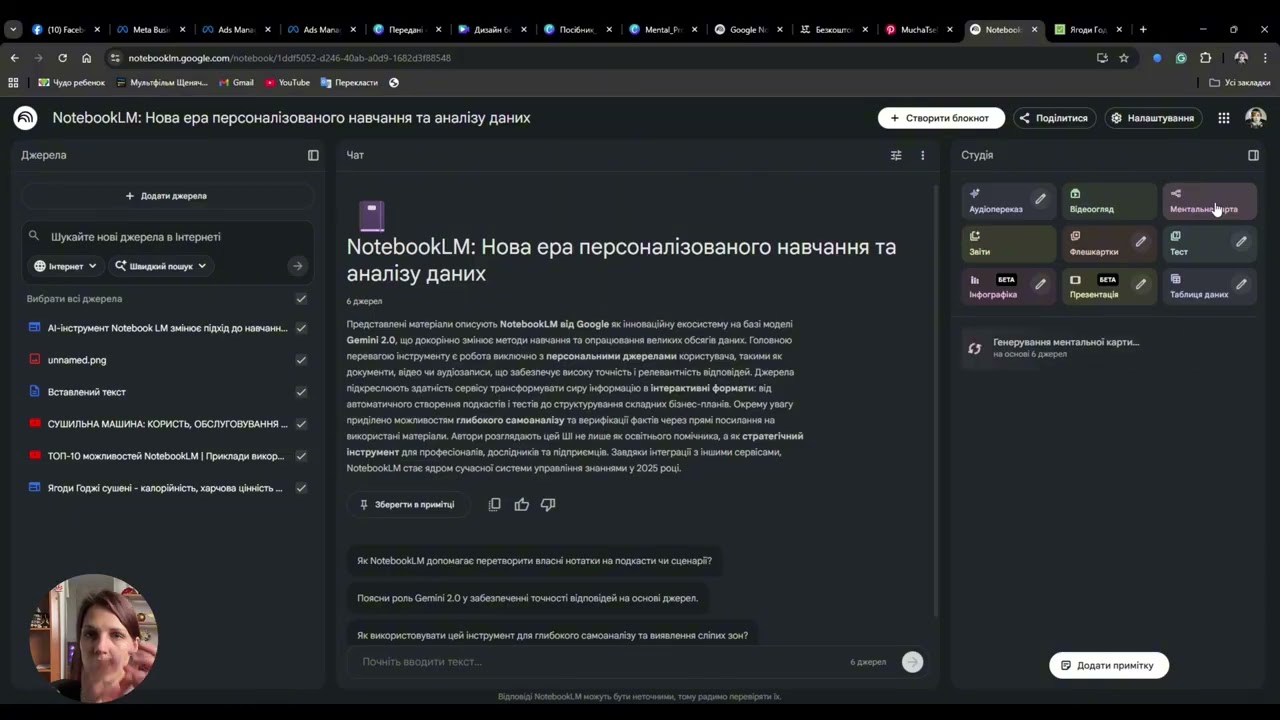Open chat three-dot options menu
This screenshot has height=720, width=1280.
[922, 155]
